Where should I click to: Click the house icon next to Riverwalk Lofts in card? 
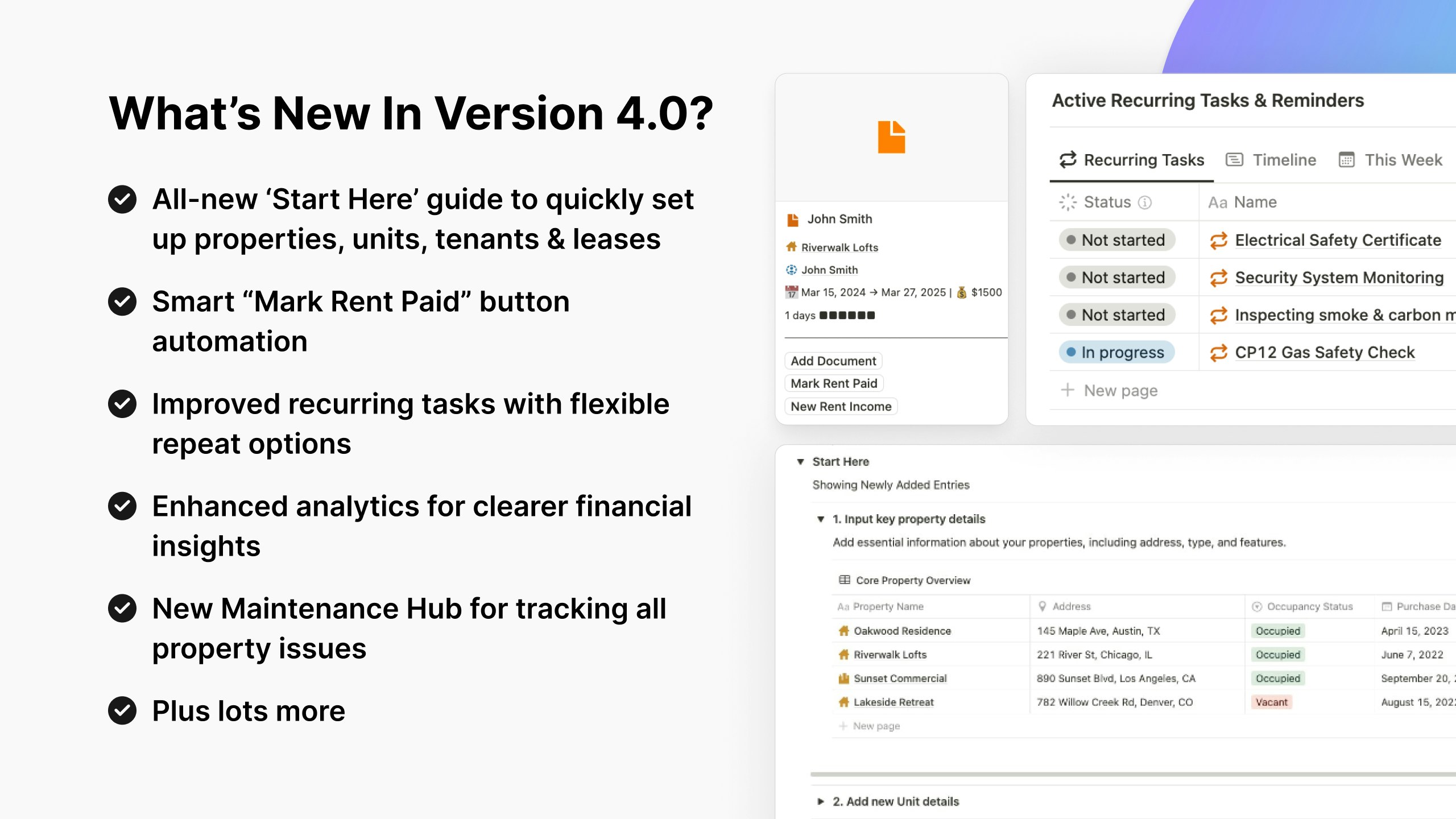coord(791,247)
